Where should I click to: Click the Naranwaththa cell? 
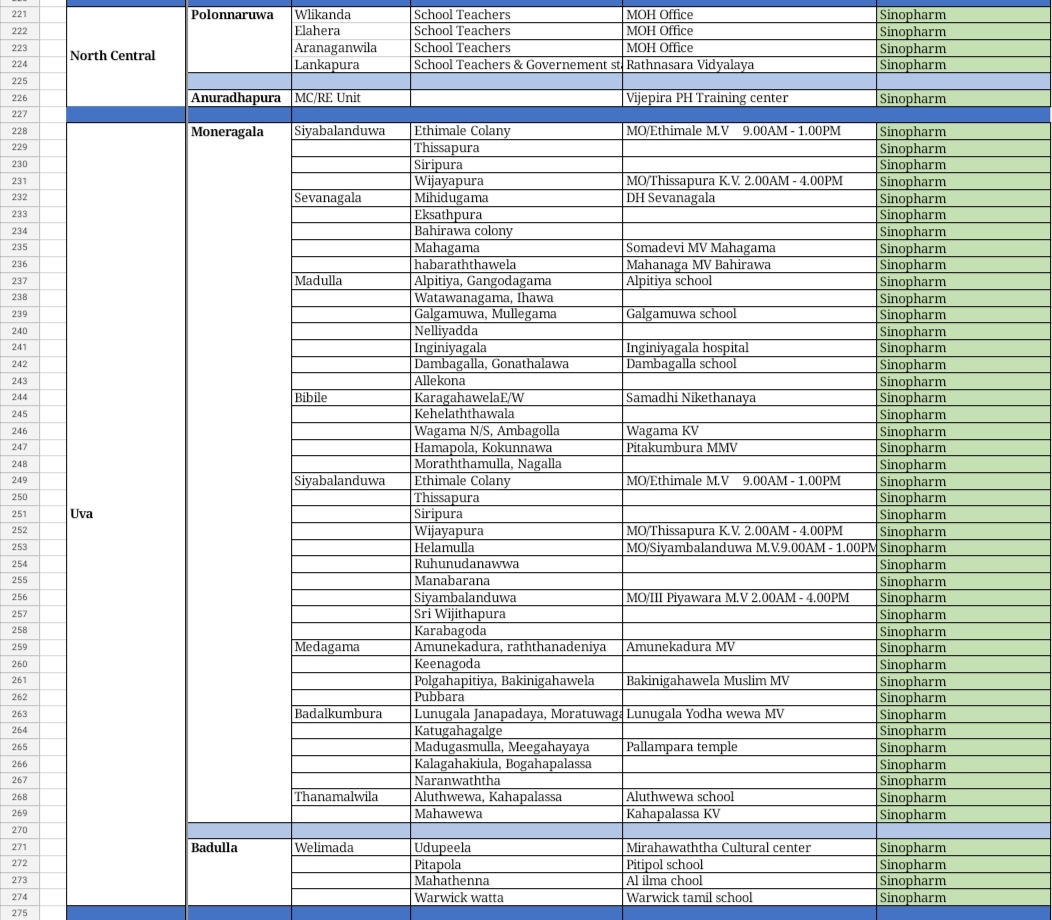pos(517,780)
